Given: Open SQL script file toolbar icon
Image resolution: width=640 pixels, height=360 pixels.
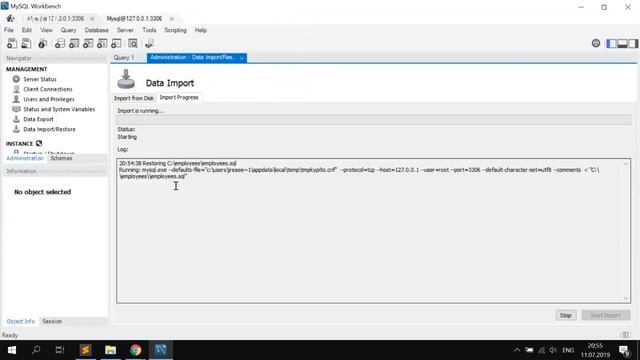Looking at the screenshot, I should [26, 43].
